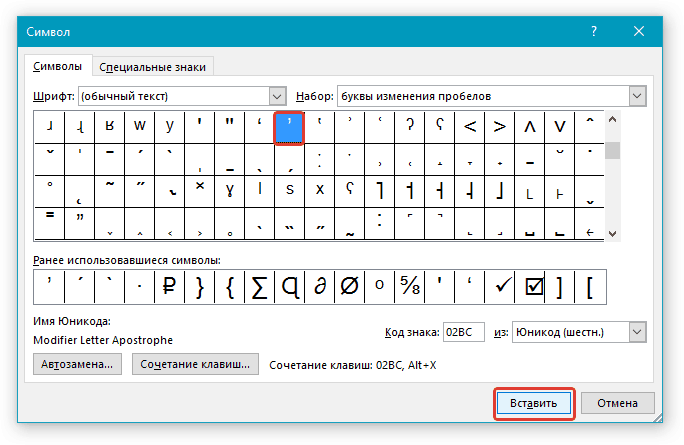Select the closing curly brace symbol
The width and height of the screenshot is (684, 445).
click(199, 287)
